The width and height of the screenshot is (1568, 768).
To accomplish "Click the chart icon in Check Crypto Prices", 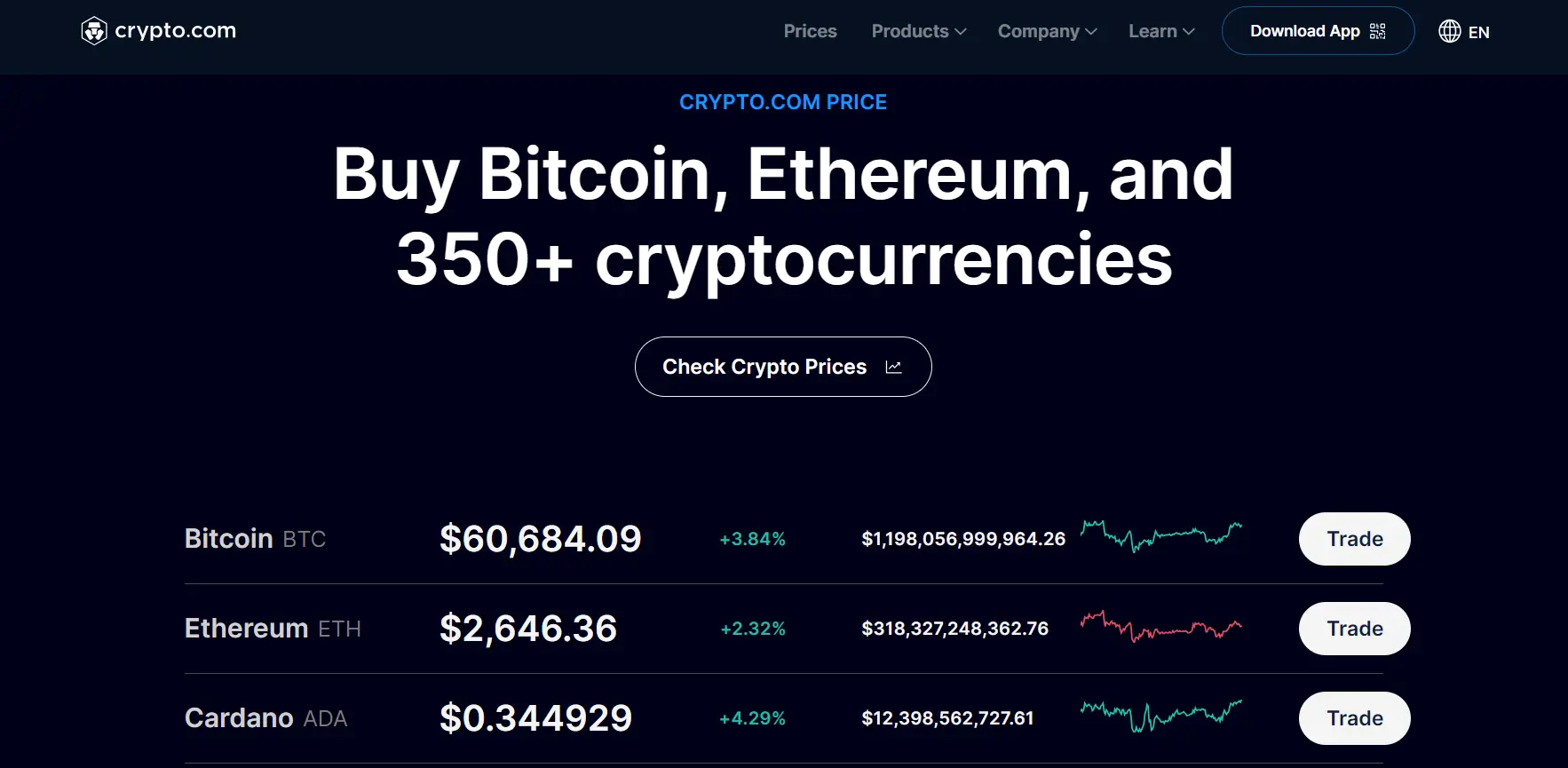I will (893, 367).
